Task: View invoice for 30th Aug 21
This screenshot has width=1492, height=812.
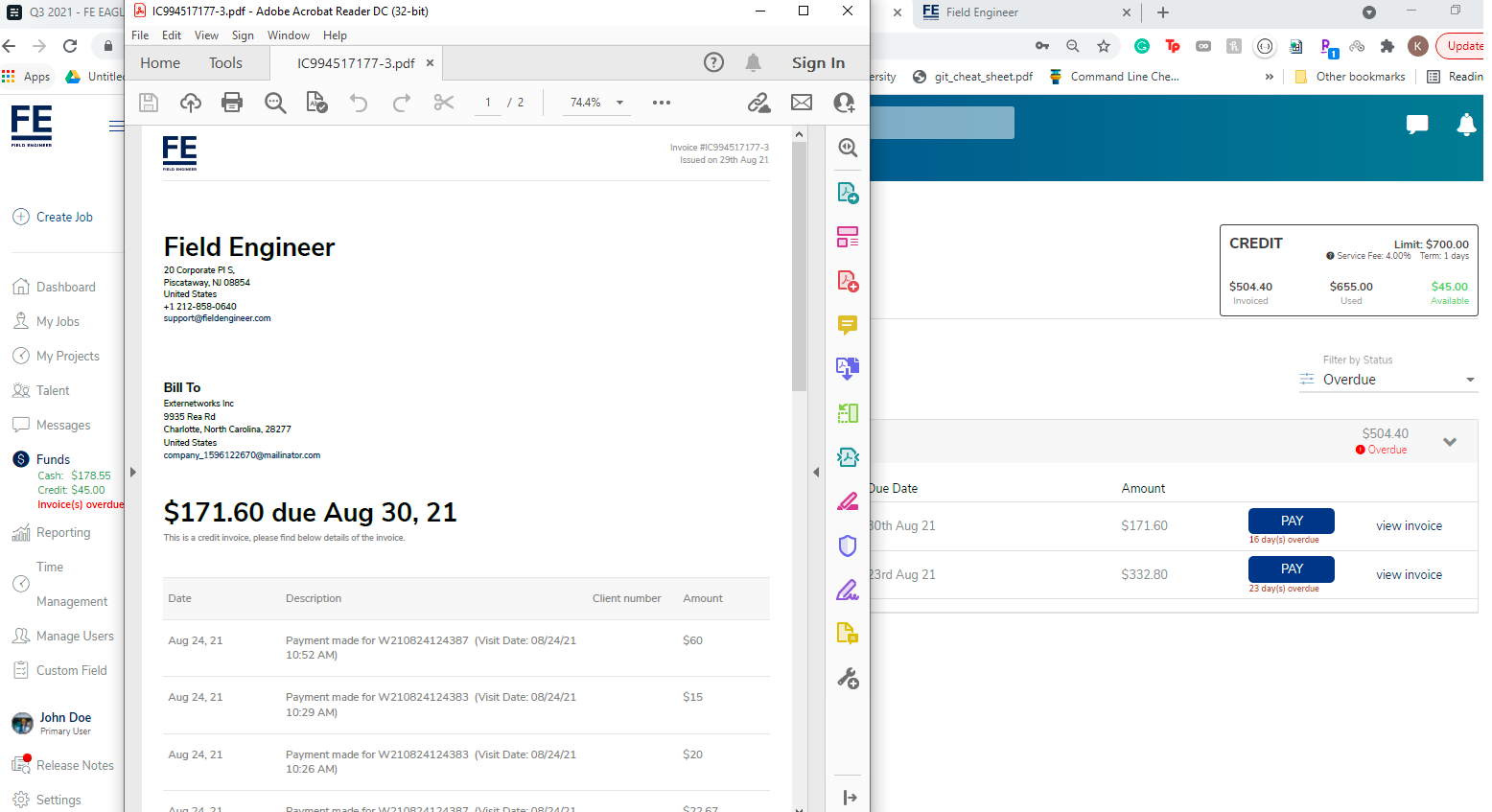Action: tap(1409, 526)
